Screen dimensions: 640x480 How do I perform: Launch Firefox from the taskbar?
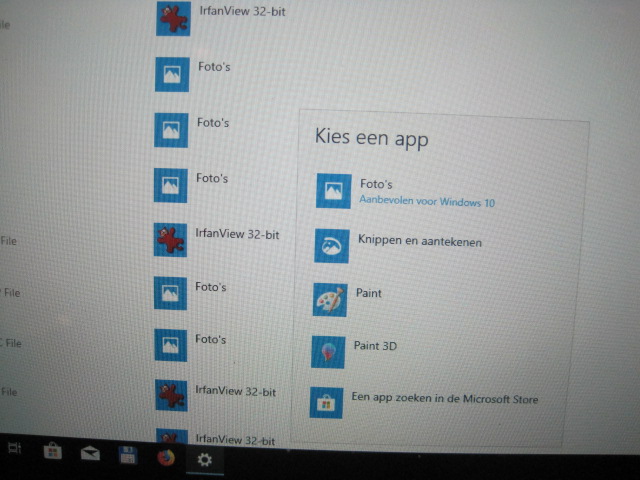click(166, 458)
